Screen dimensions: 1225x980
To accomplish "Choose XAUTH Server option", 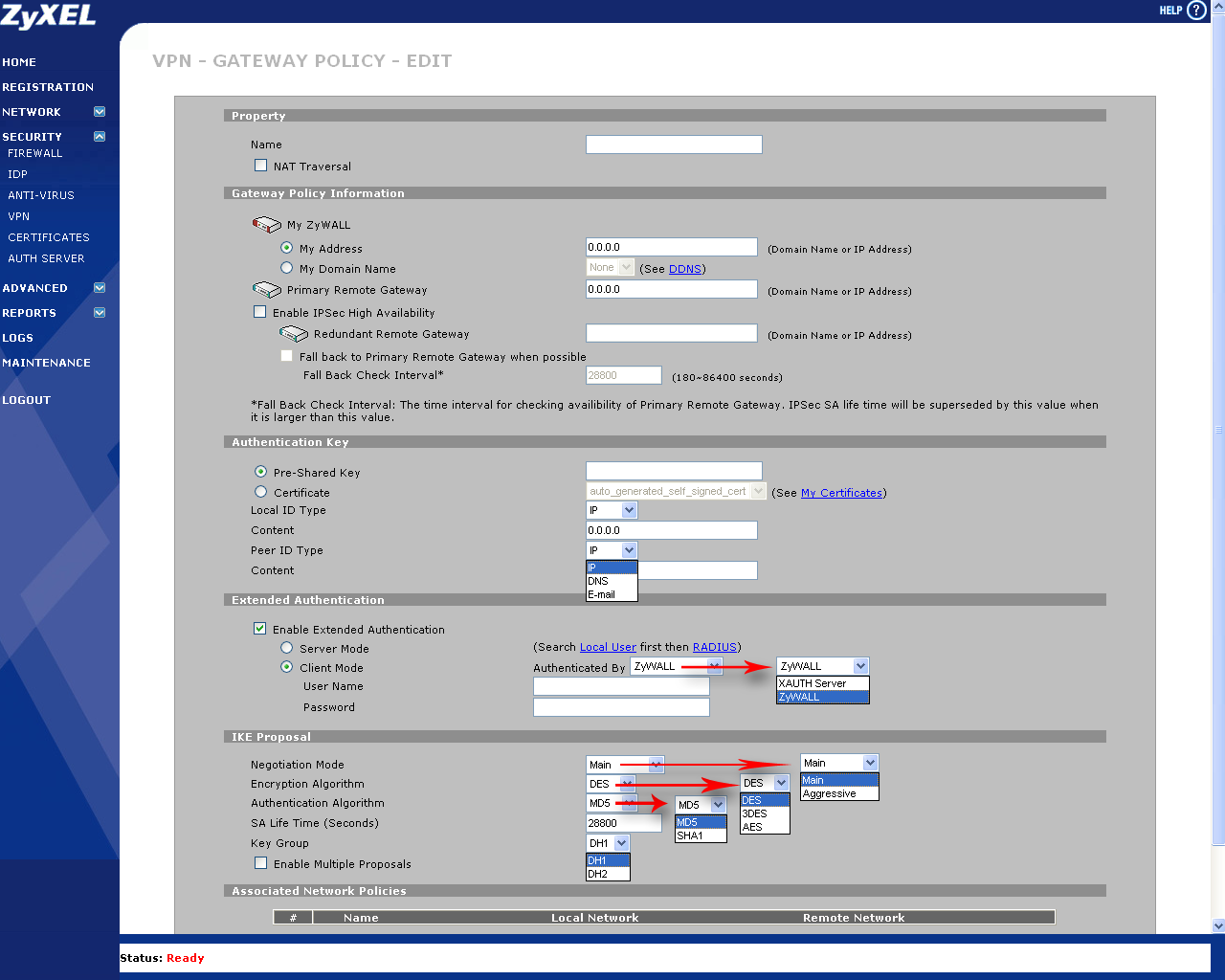I will click(823, 683).
